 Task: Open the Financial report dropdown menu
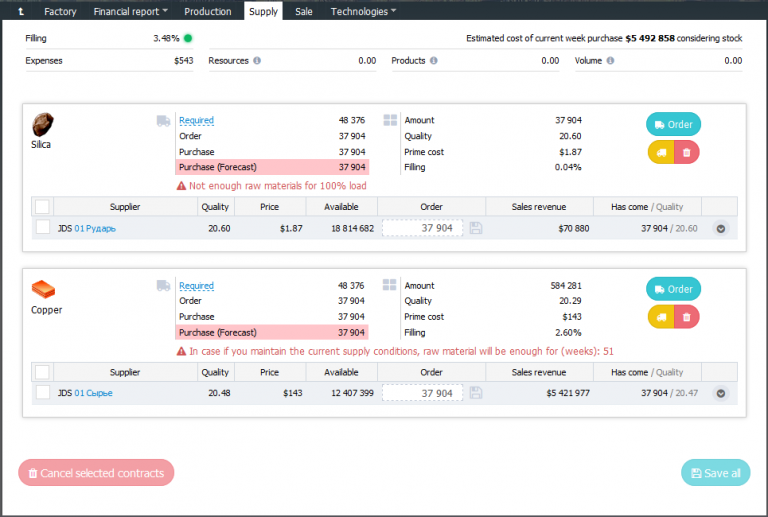pos(130,12)
